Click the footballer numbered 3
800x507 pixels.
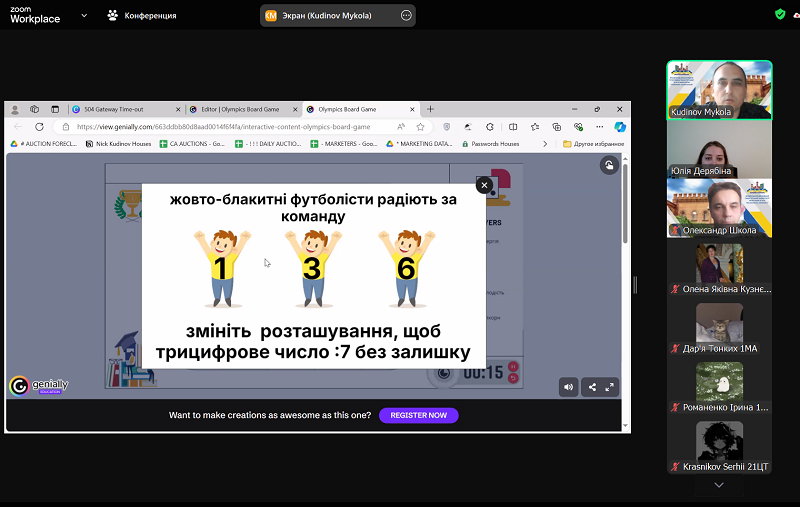coord(313,268)
